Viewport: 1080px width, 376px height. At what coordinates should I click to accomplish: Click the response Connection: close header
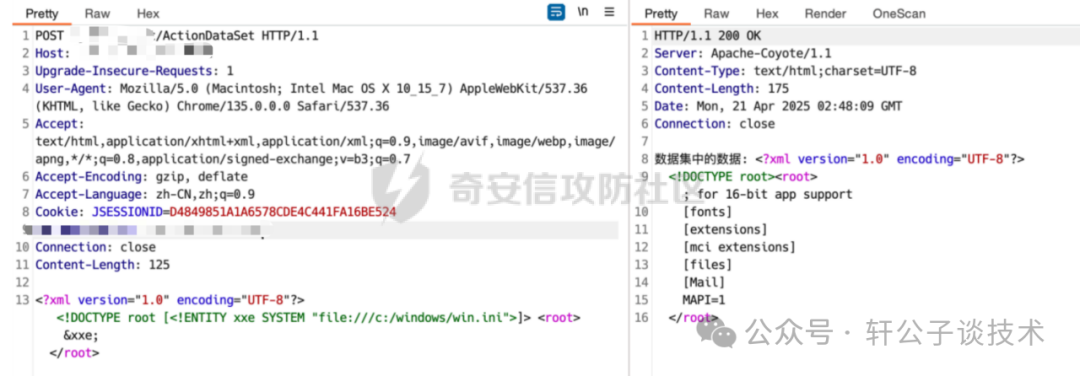coord(714,124)
